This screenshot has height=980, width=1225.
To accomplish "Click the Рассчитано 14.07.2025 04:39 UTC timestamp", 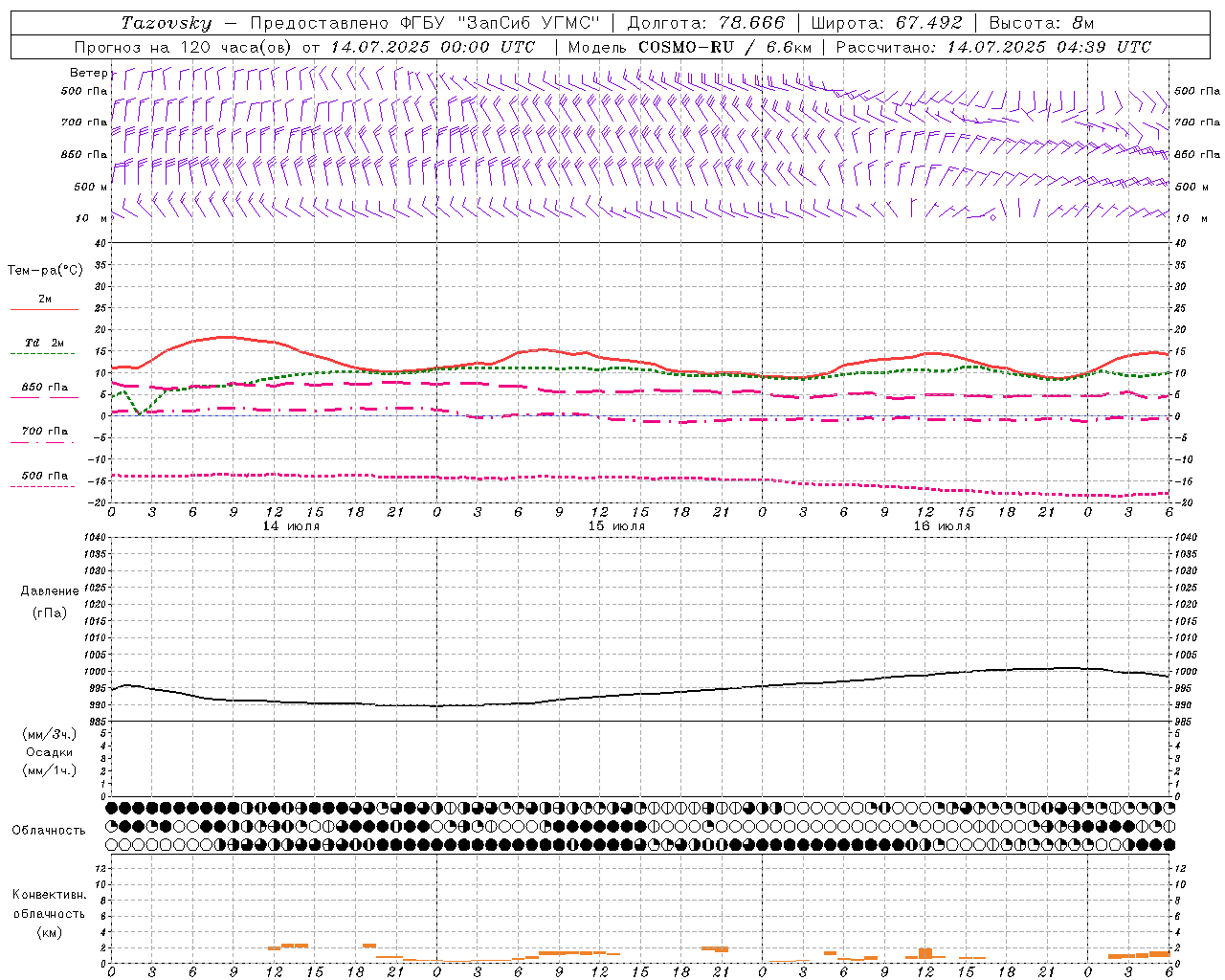I will (993, 47).
